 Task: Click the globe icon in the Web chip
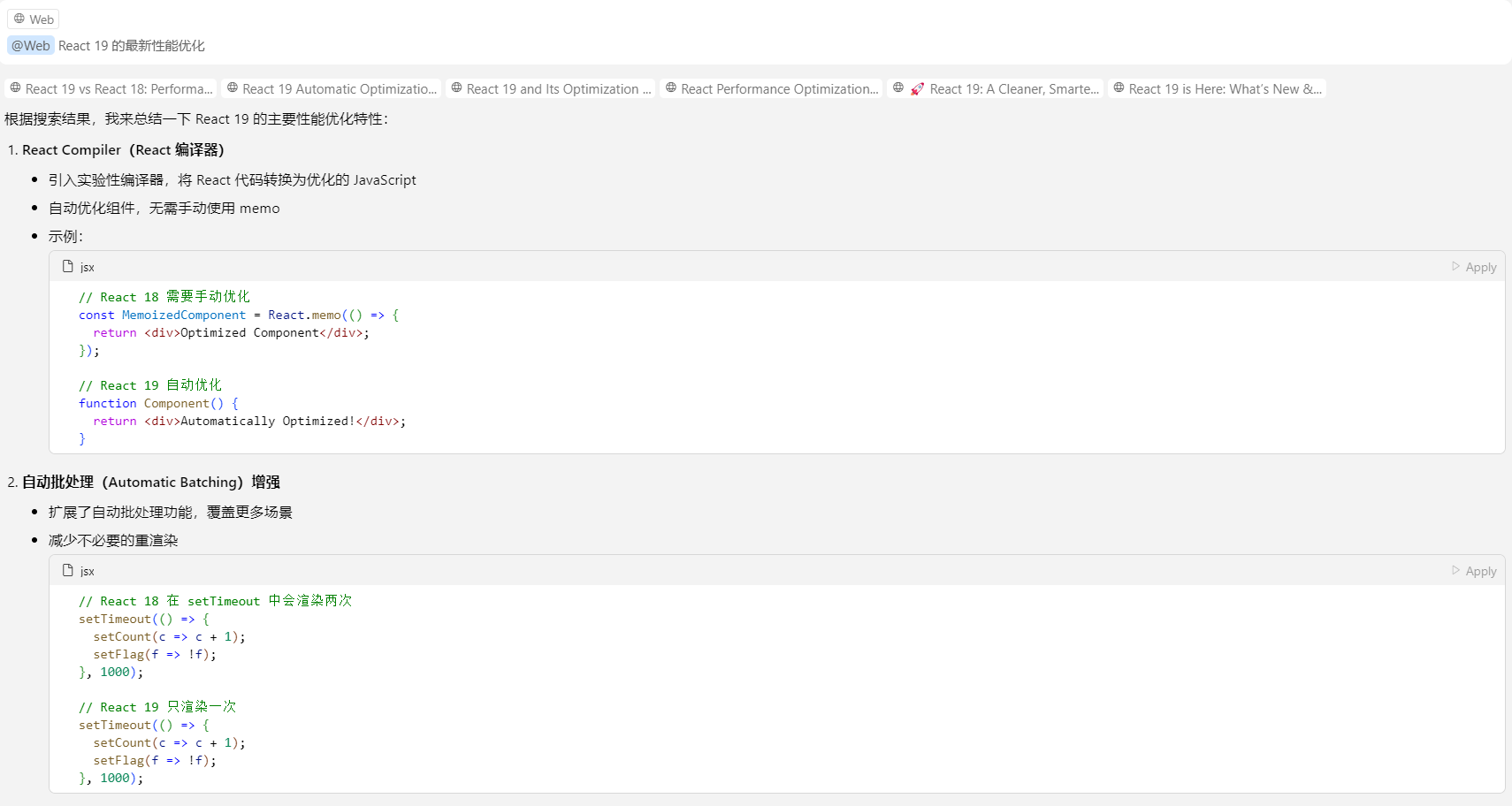19,19
